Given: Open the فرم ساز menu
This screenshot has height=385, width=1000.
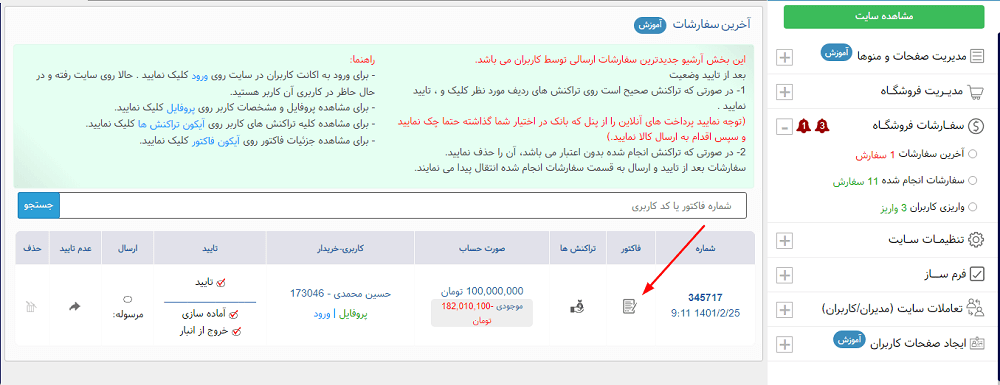Looking at the screenshot, I should 944,275.
